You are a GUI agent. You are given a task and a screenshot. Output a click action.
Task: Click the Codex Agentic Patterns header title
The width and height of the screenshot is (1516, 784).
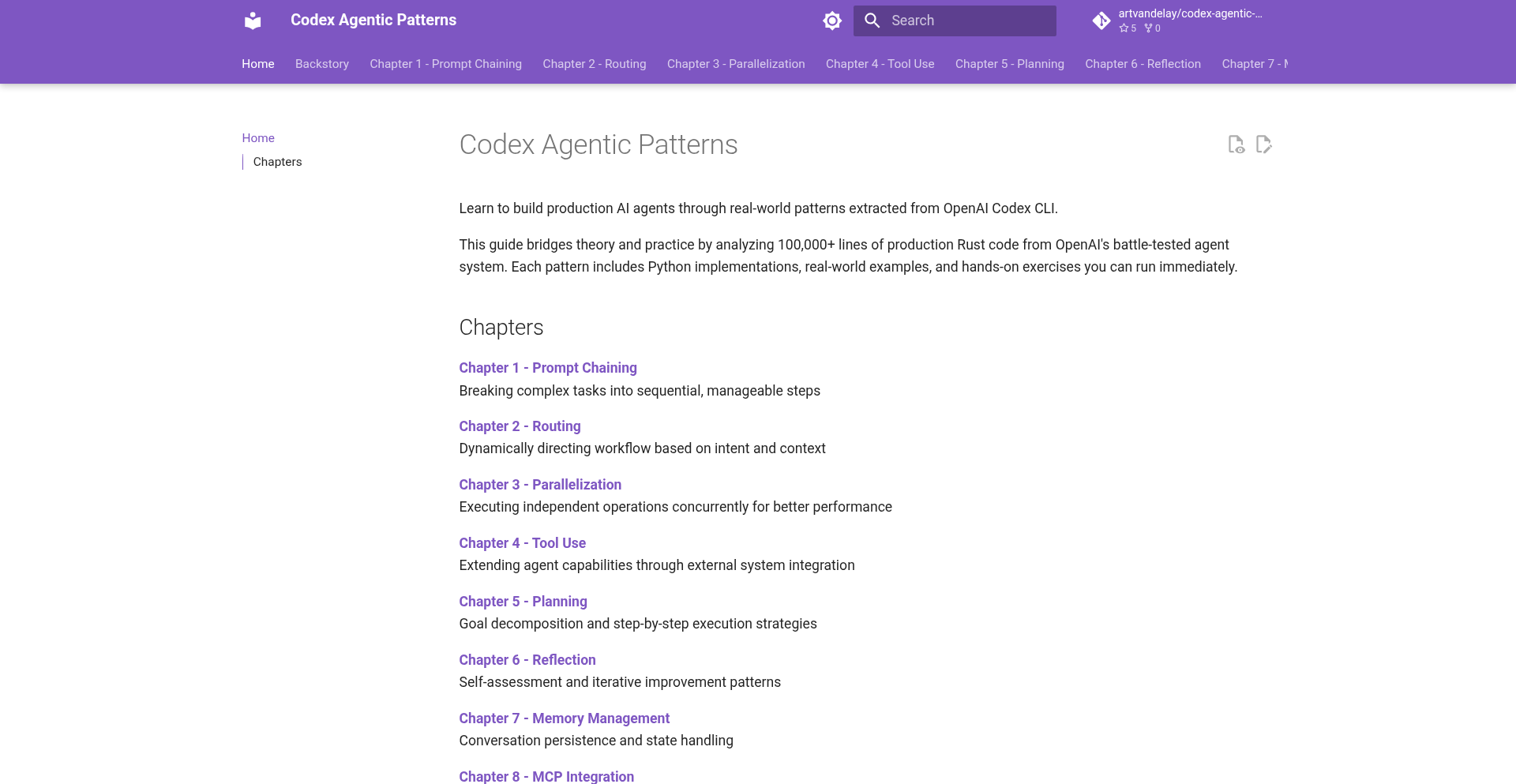coord(373,21)
